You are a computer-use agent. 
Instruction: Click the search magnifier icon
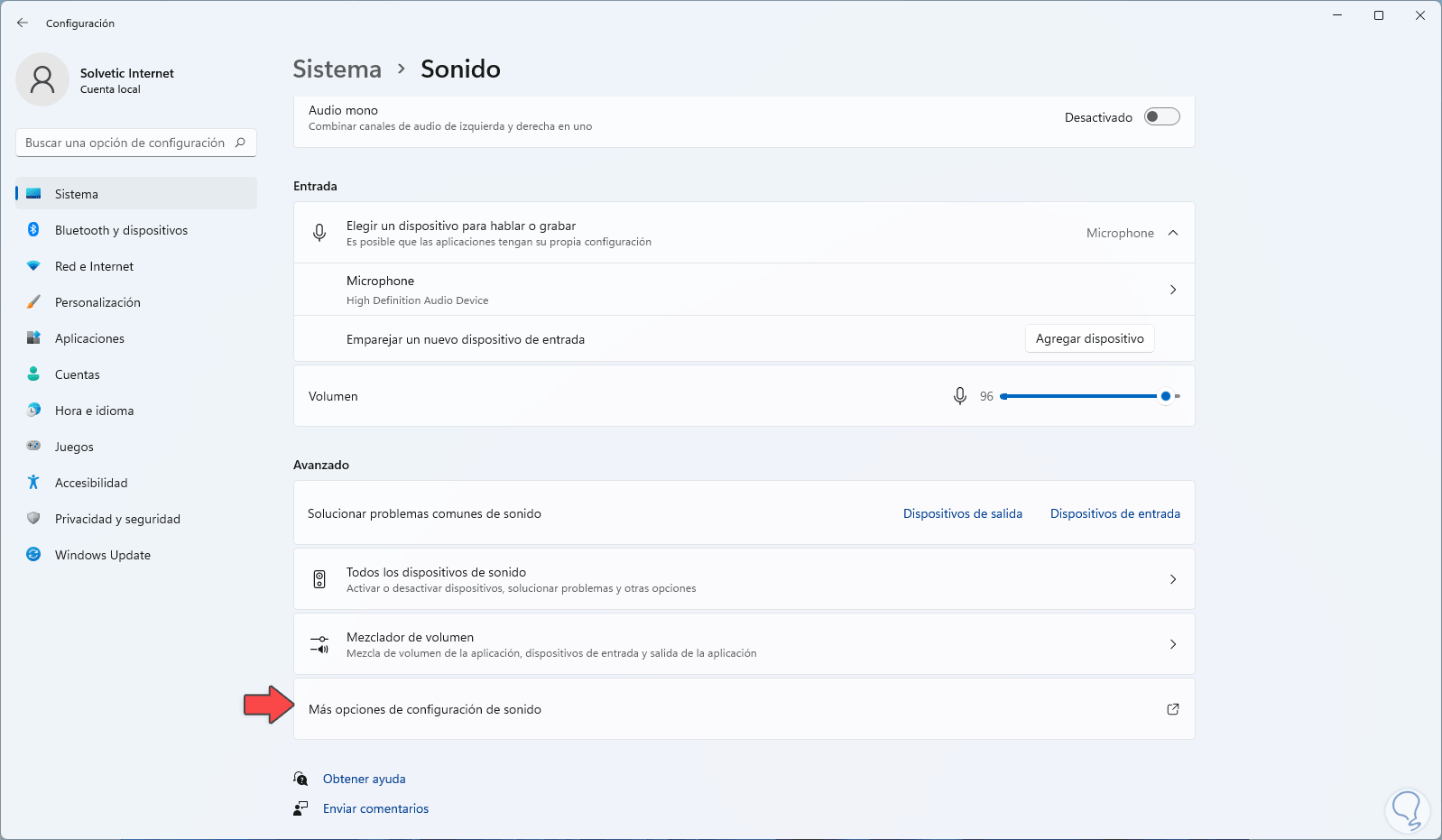coord(240,143)
